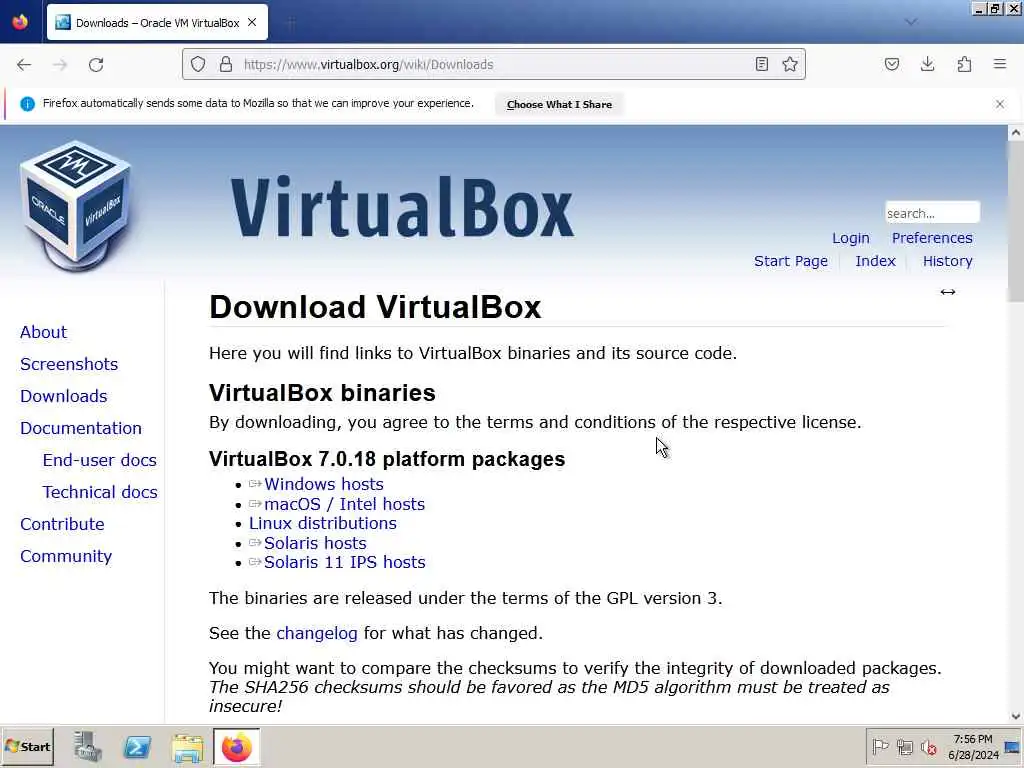The height and width of the screenshot is (768, 1024).
Task: Click the page scrollbar up arrow
Action: [x=1016, y=133]
